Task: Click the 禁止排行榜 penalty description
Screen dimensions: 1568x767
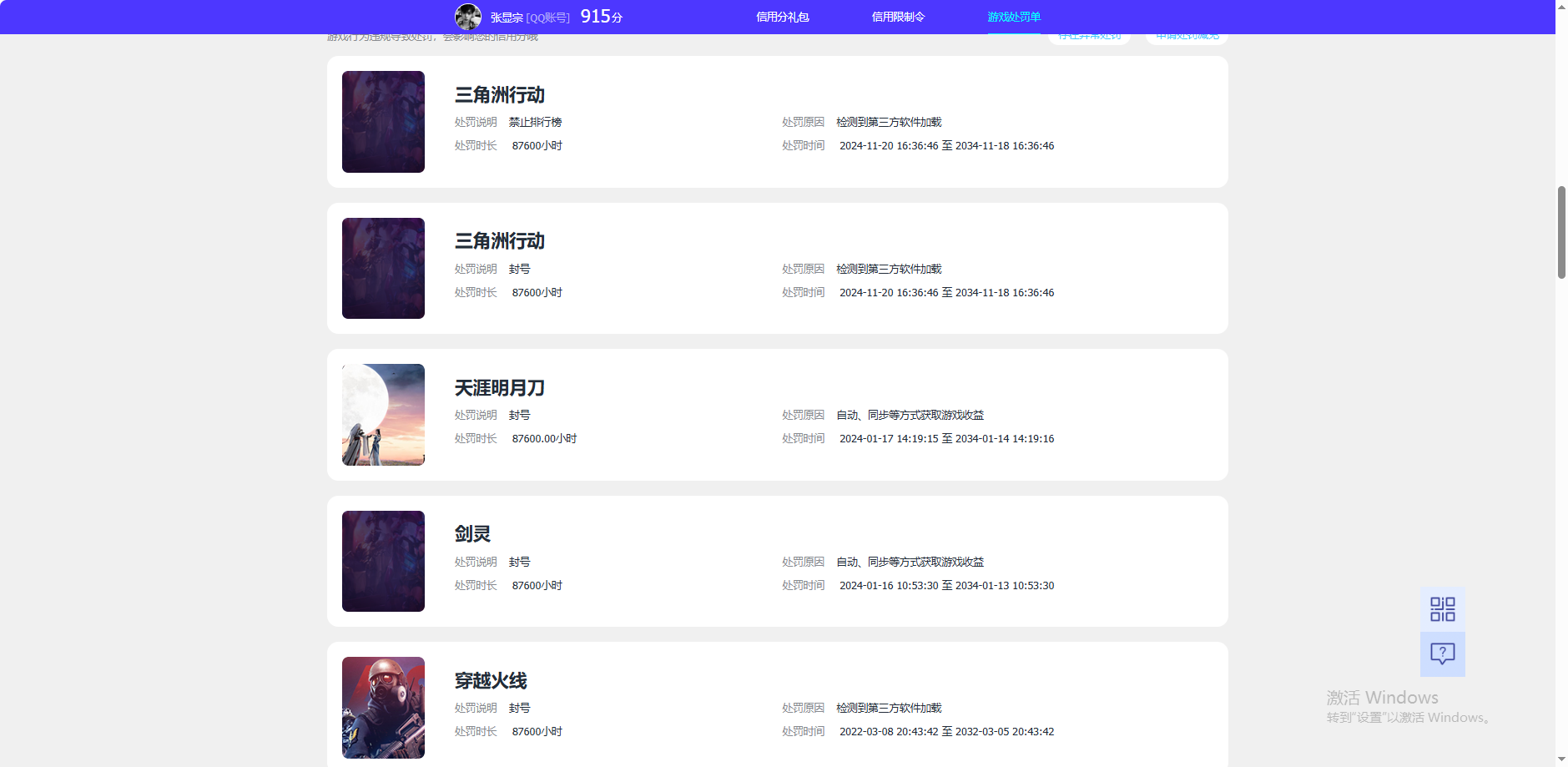Action: (535, 122)
